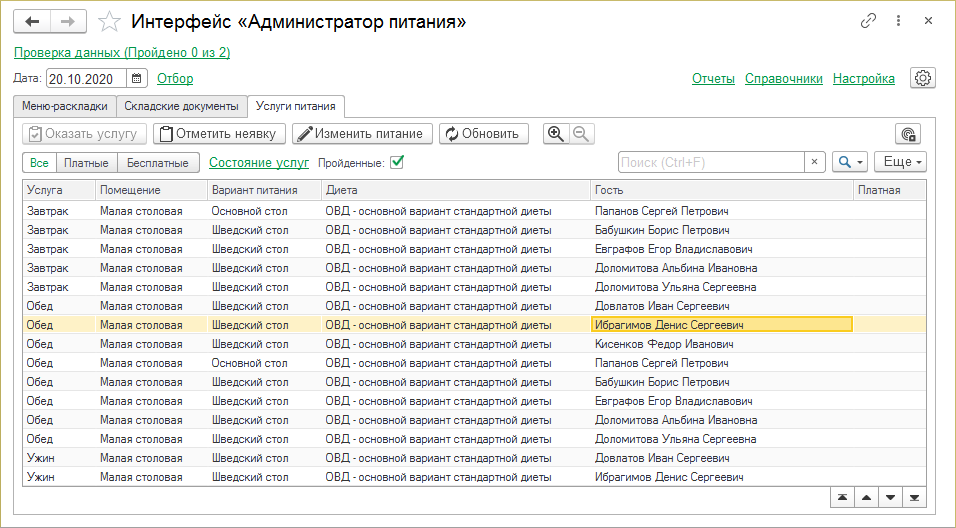Filter services by Платные
956x528 pixels.
point(87,162)
